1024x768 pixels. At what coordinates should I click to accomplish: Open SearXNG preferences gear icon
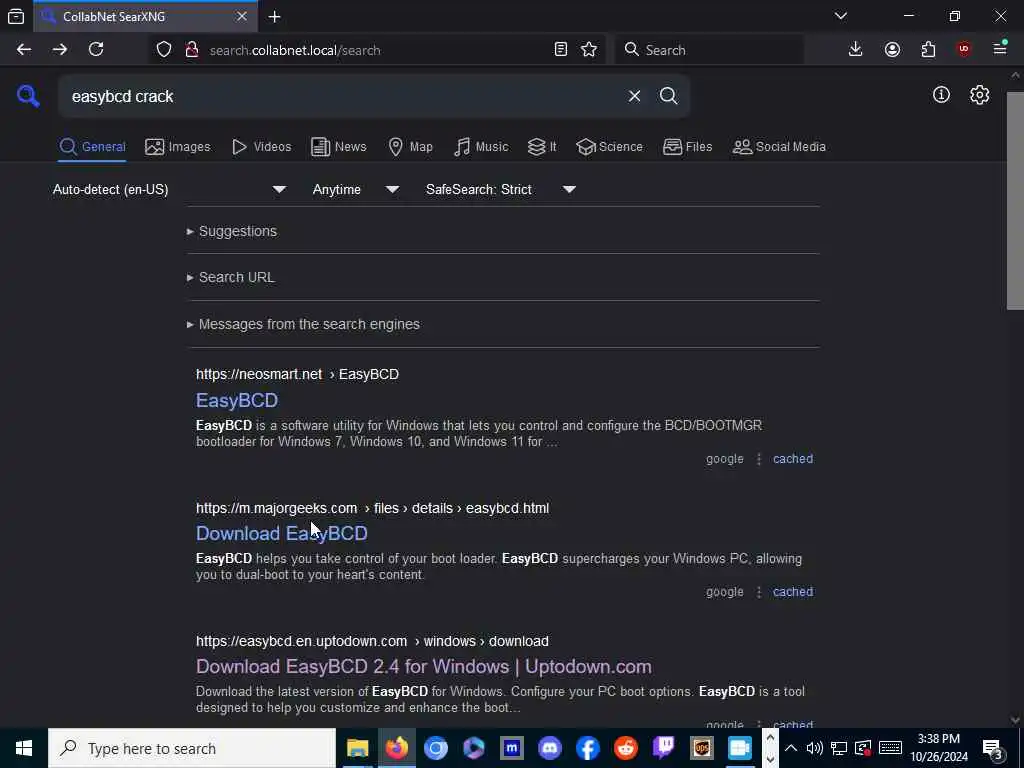(979, 95)
